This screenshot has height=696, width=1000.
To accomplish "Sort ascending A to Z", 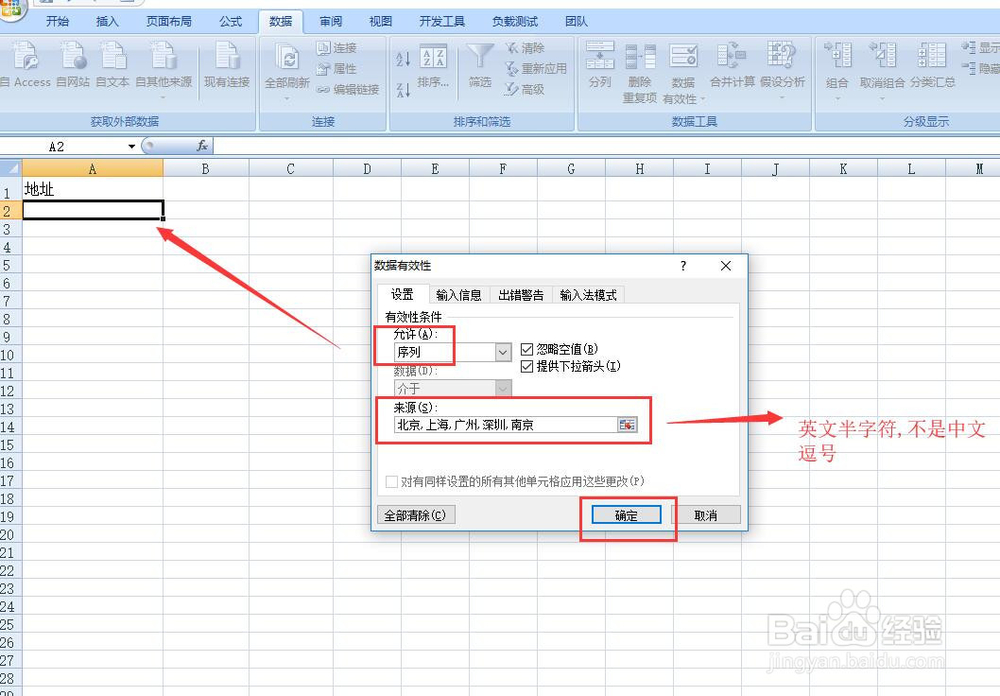I will (x=403, y=59).
